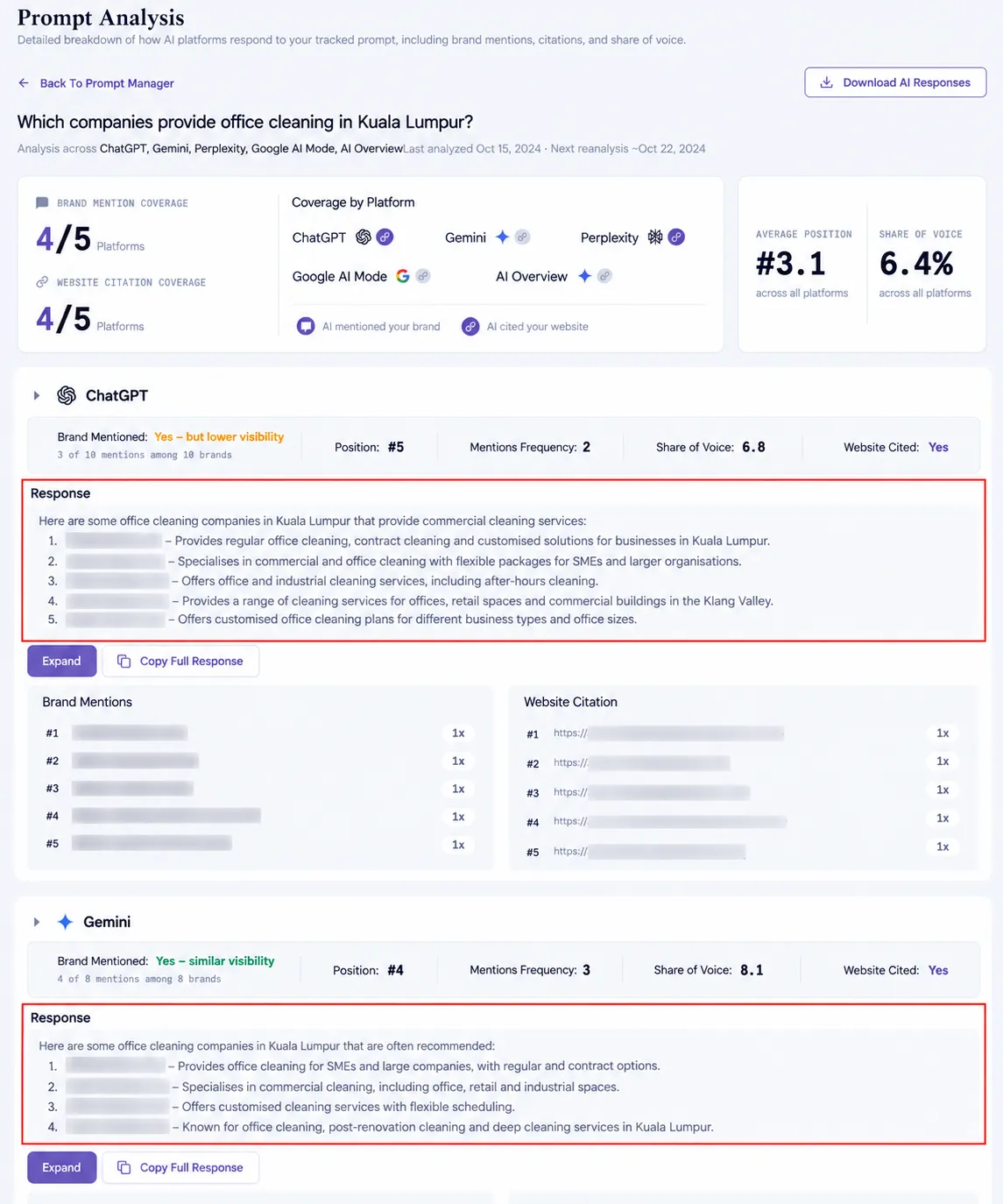Viewport: 1003px width, 1204px height.
Task: Click the Download AI Responses button label
Action: coord(907,82)
